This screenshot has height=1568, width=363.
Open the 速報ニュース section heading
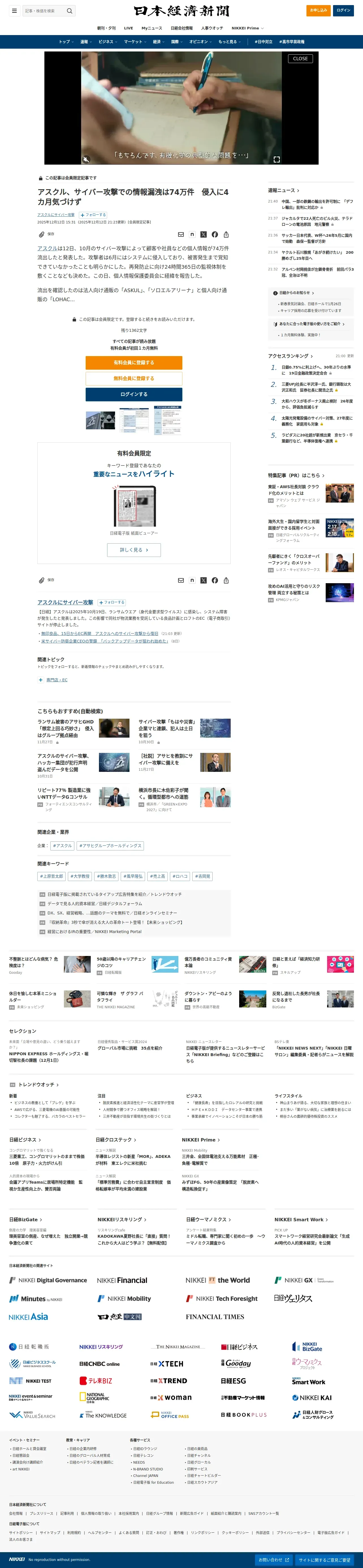283,191
